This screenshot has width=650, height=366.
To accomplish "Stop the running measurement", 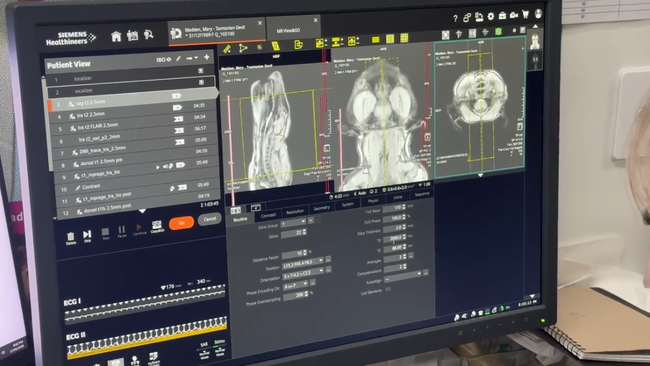I will pos(105,233).
